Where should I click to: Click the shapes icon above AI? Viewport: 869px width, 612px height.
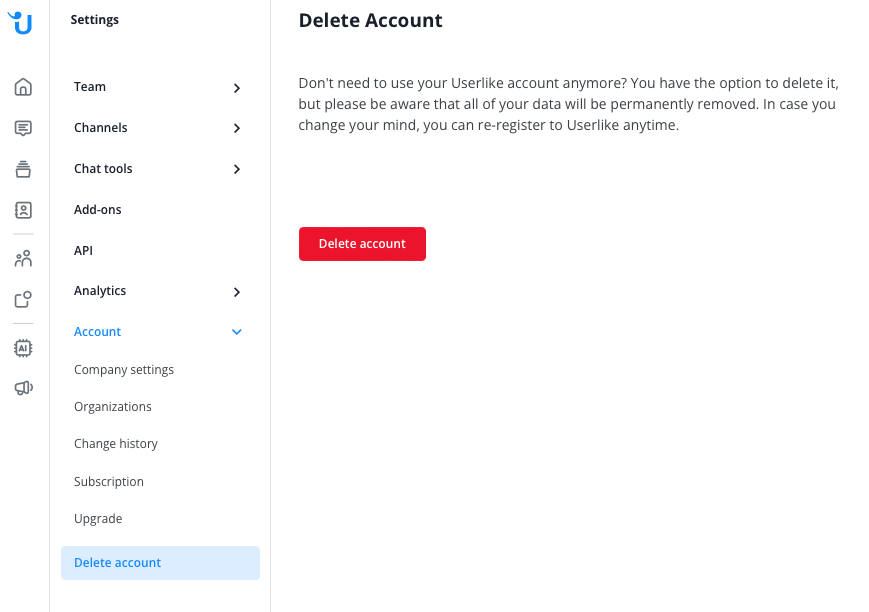[x=23, y=299]
